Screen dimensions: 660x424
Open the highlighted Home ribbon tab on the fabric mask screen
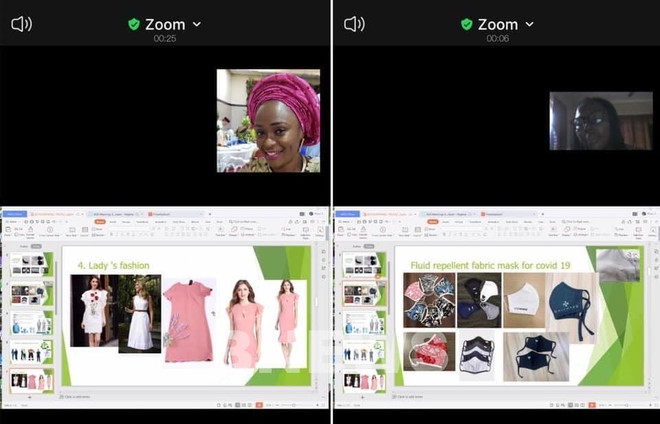[x=432, y=222]
